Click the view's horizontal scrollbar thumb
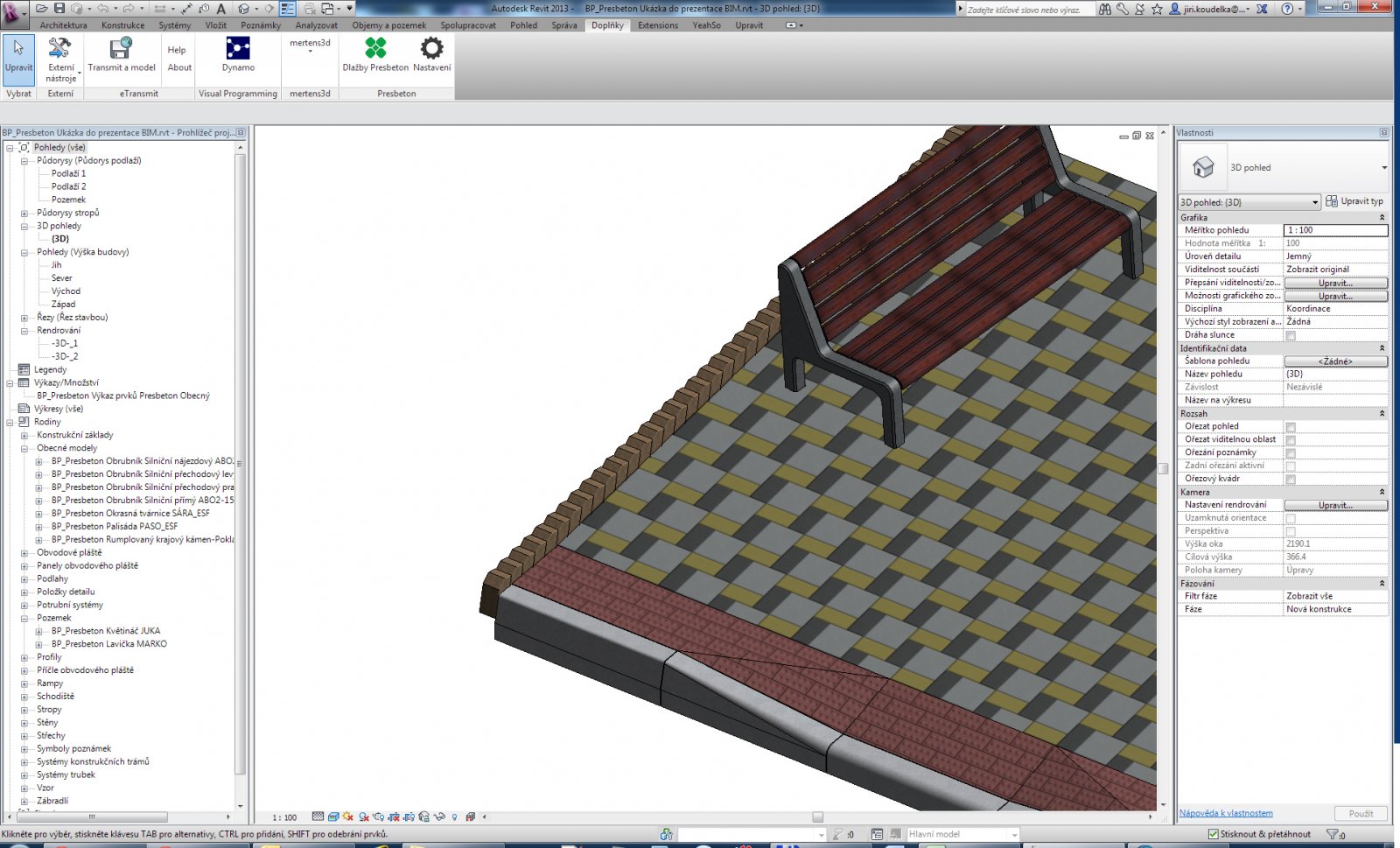Screen dimensions: 1400x848 (x=817, y=817)
